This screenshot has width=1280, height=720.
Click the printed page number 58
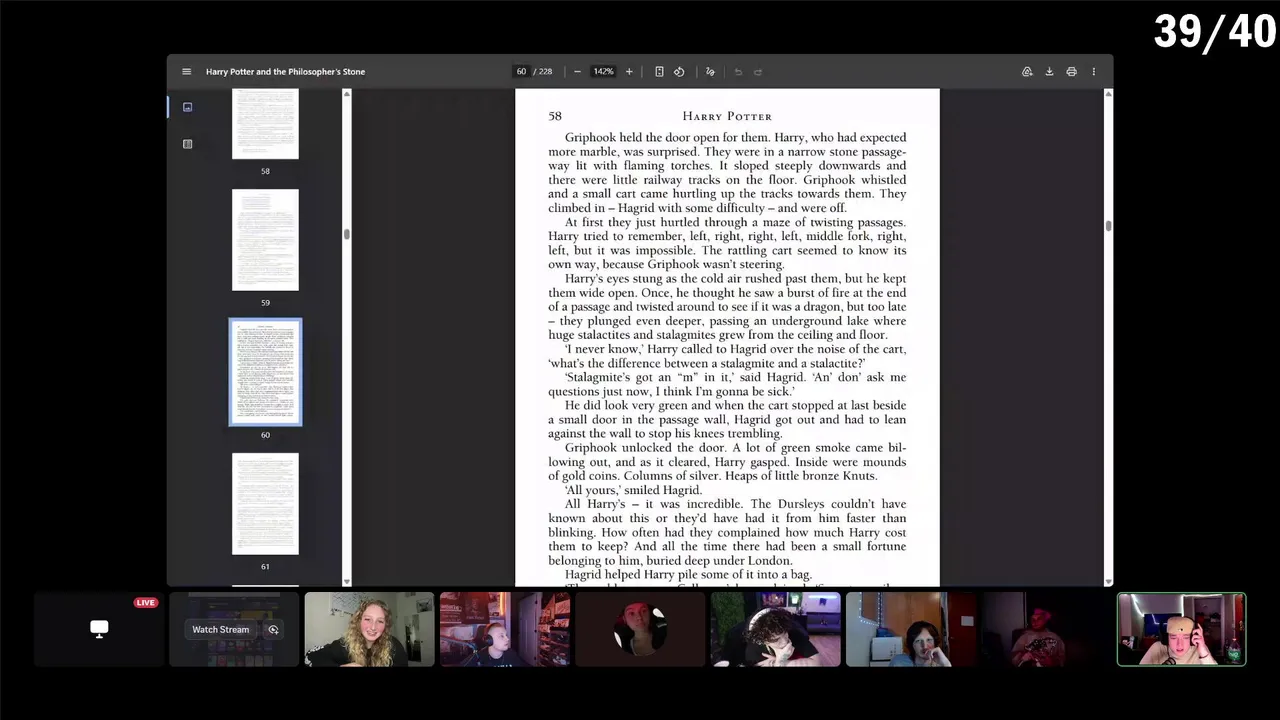tap(555, 116)
